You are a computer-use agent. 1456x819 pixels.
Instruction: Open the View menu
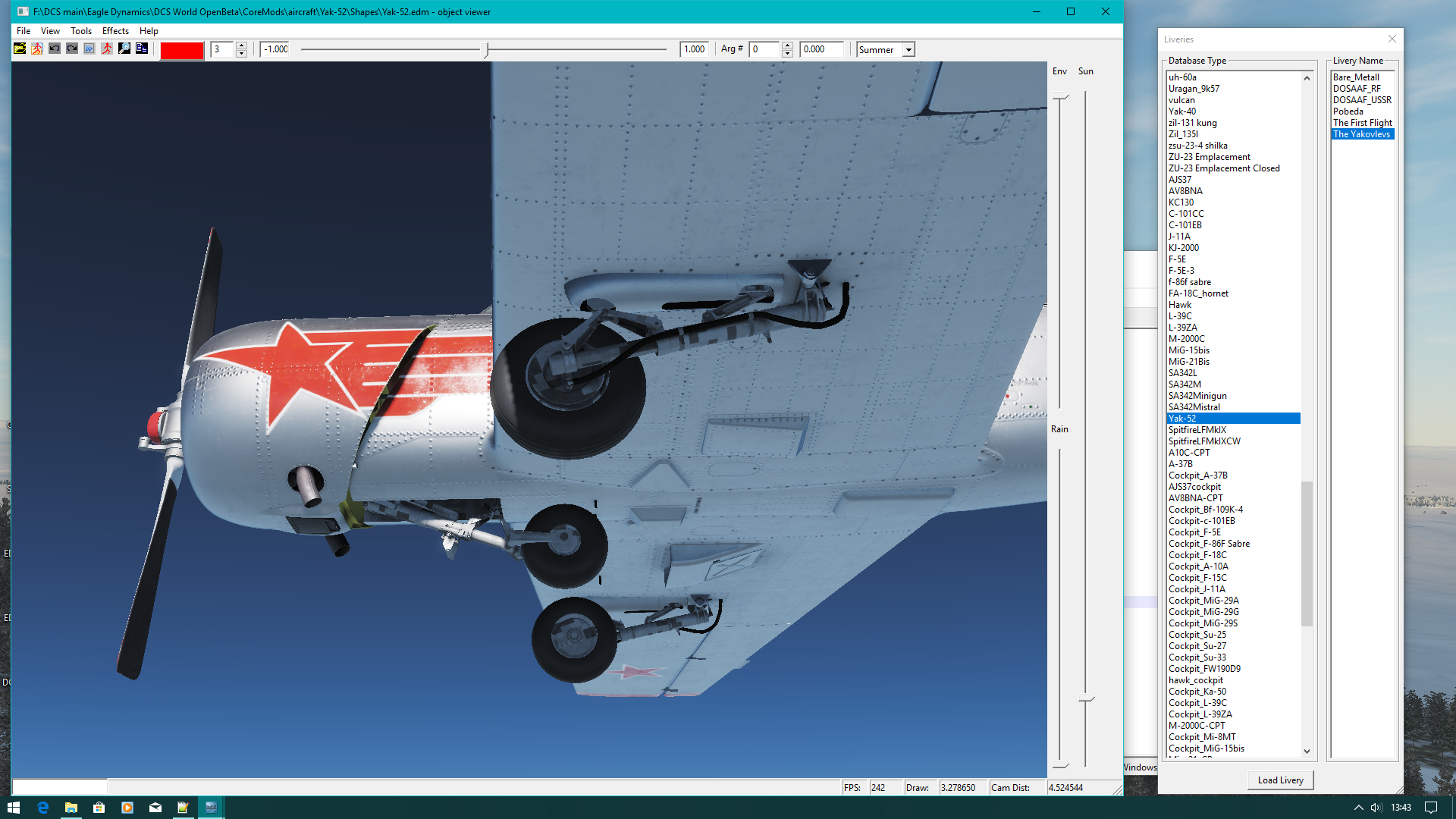pos(50,31)
